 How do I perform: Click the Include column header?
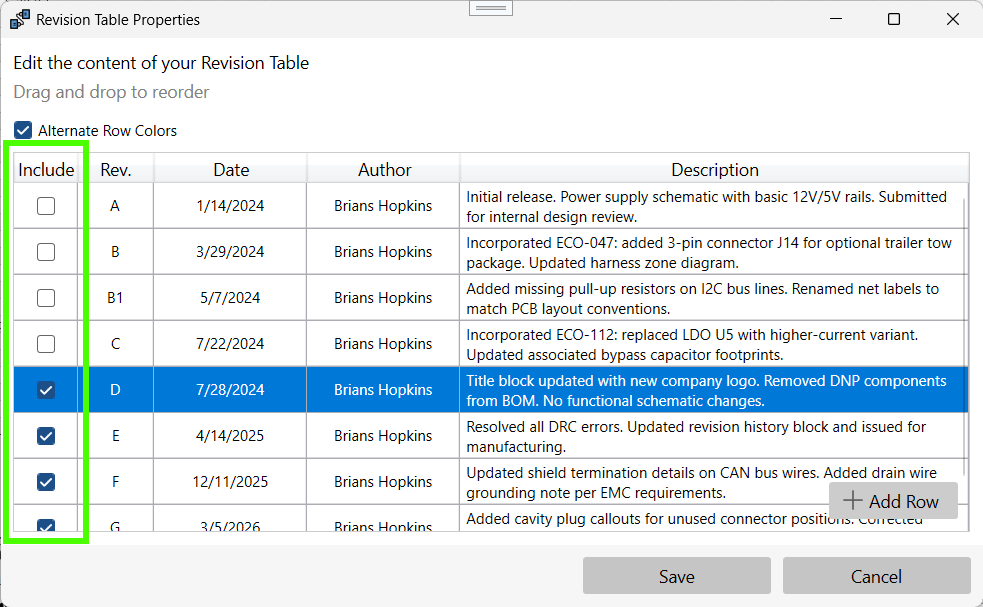[46, 169]
